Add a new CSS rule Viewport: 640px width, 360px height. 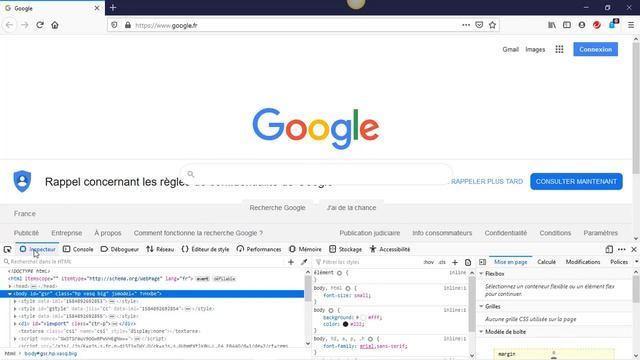[455, 262]
